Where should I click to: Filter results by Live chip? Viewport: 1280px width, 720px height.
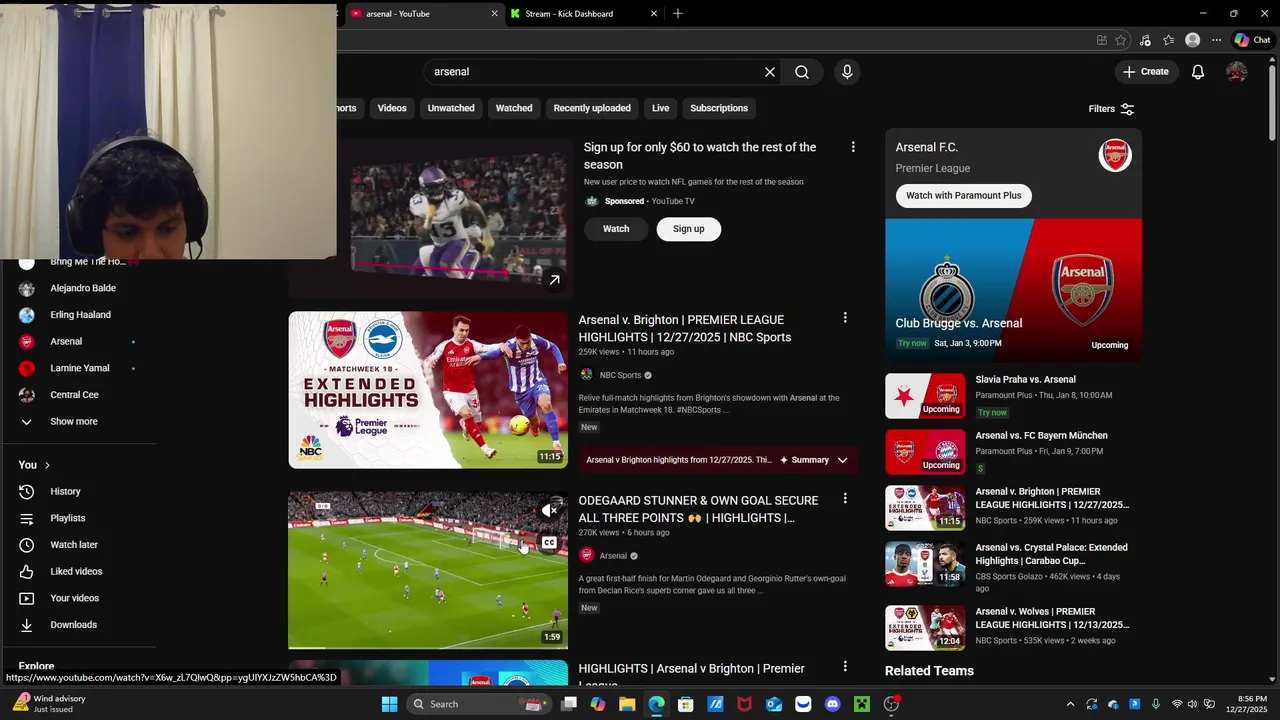[x=661, y=108]
